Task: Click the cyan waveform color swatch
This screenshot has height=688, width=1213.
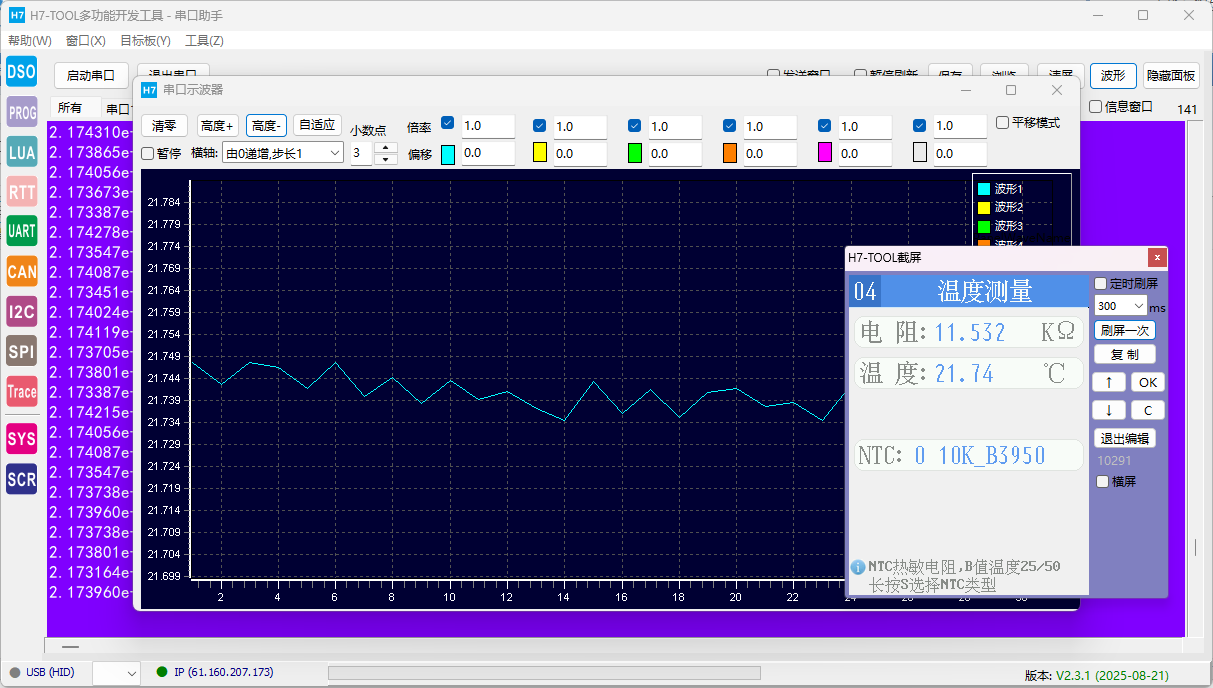Action: (x=448, y=154)
